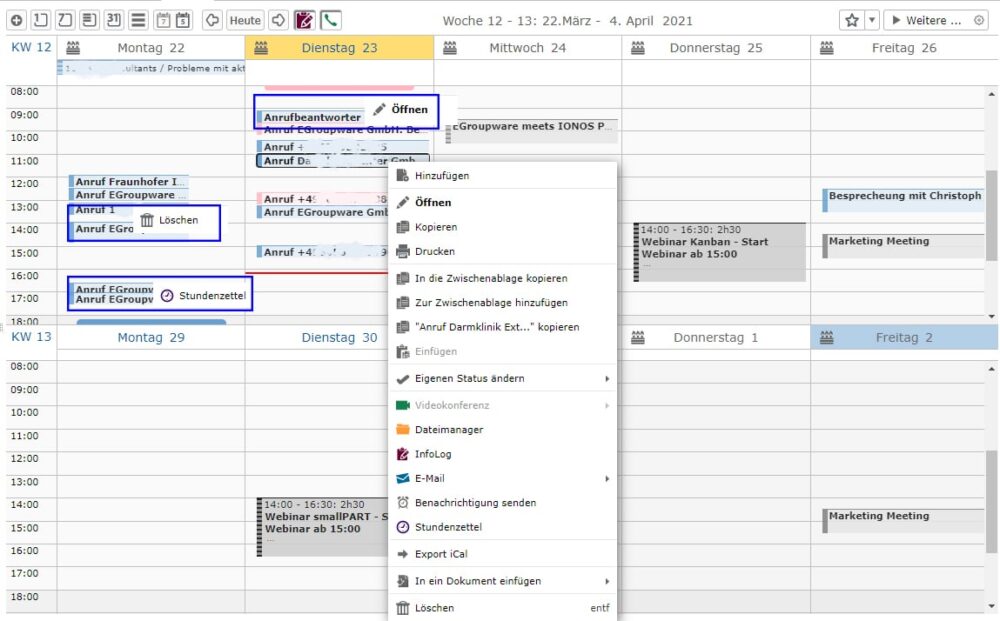Click the Heute button

[245, 20]
